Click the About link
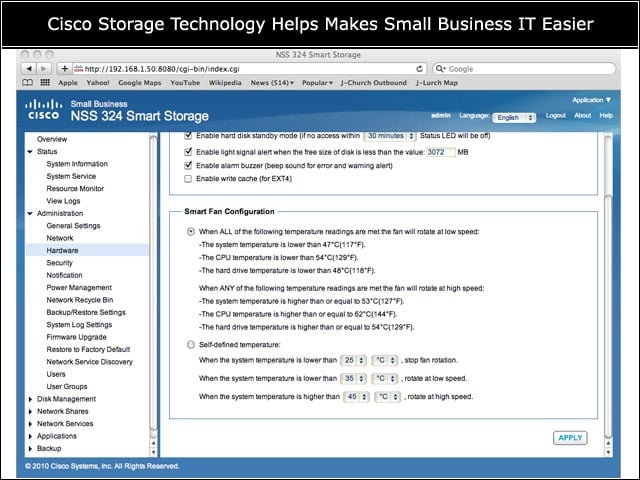 [x=582, y=116]
